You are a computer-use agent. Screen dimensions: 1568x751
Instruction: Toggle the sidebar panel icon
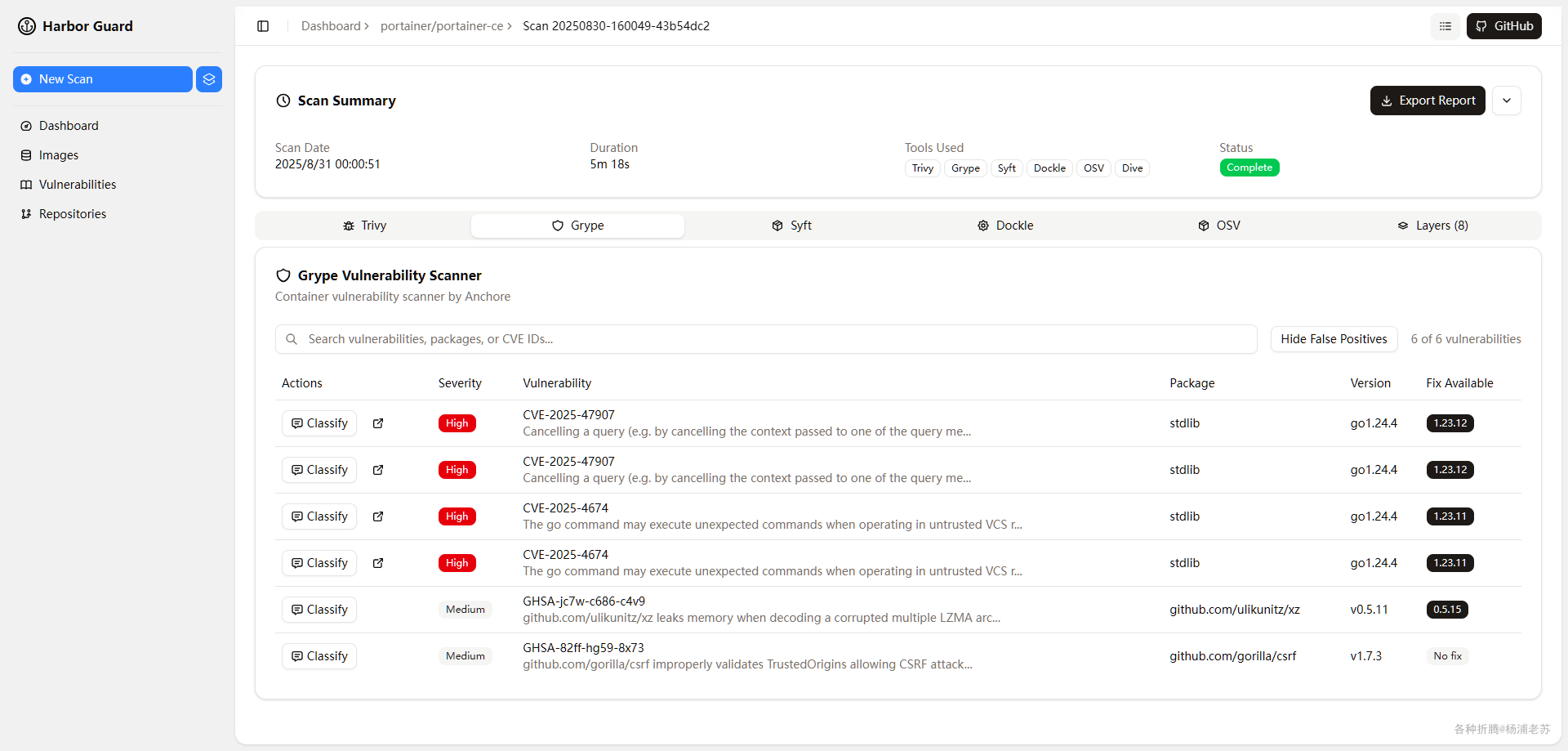pos(263,26)
